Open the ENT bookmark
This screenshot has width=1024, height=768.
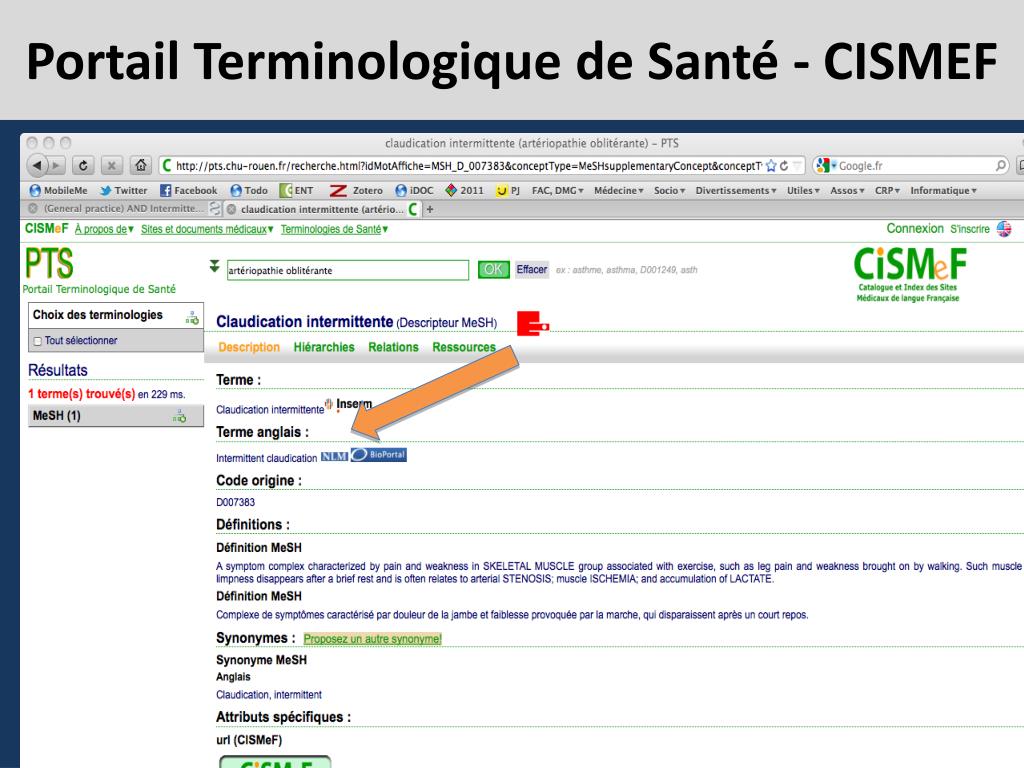(297, 190)
